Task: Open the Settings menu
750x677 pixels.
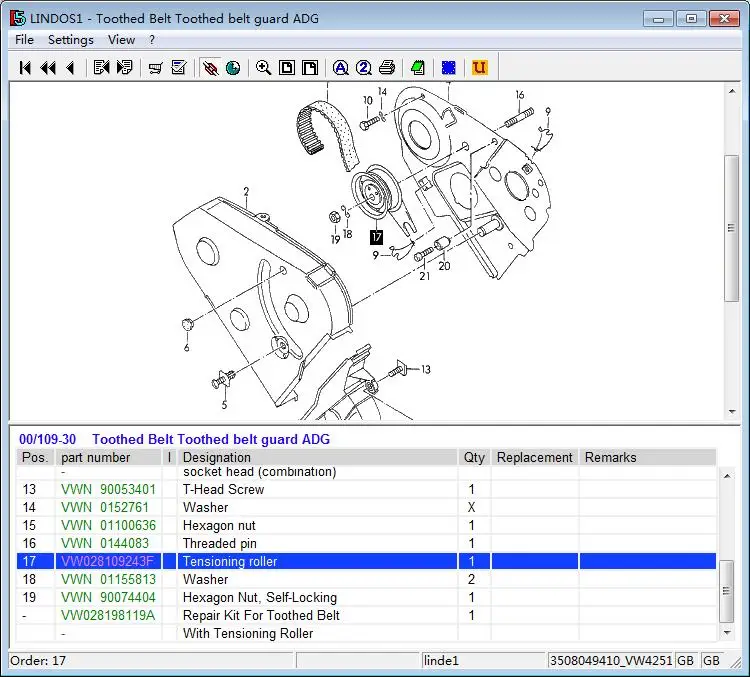Action: (x=70, y=40)
